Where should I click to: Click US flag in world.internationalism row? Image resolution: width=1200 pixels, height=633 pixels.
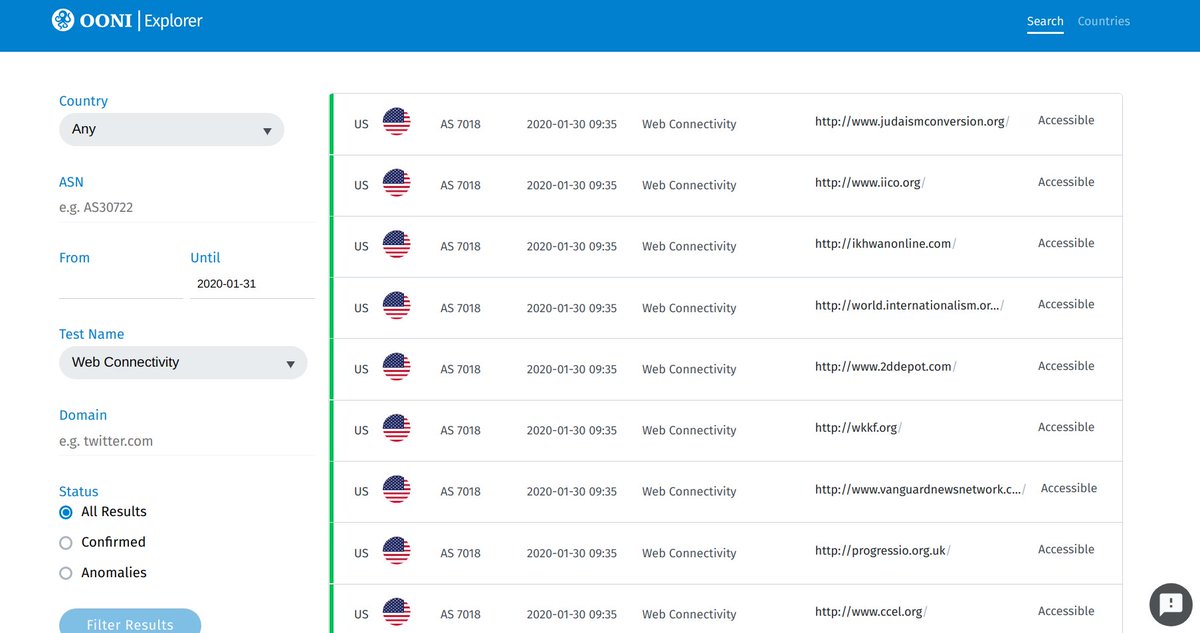[397, 306]
